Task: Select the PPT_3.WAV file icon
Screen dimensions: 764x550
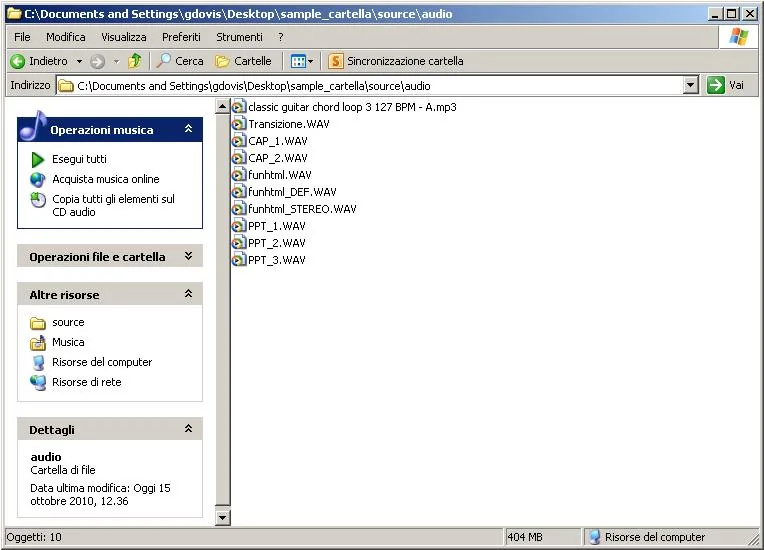Action: [x=239, y=260]
